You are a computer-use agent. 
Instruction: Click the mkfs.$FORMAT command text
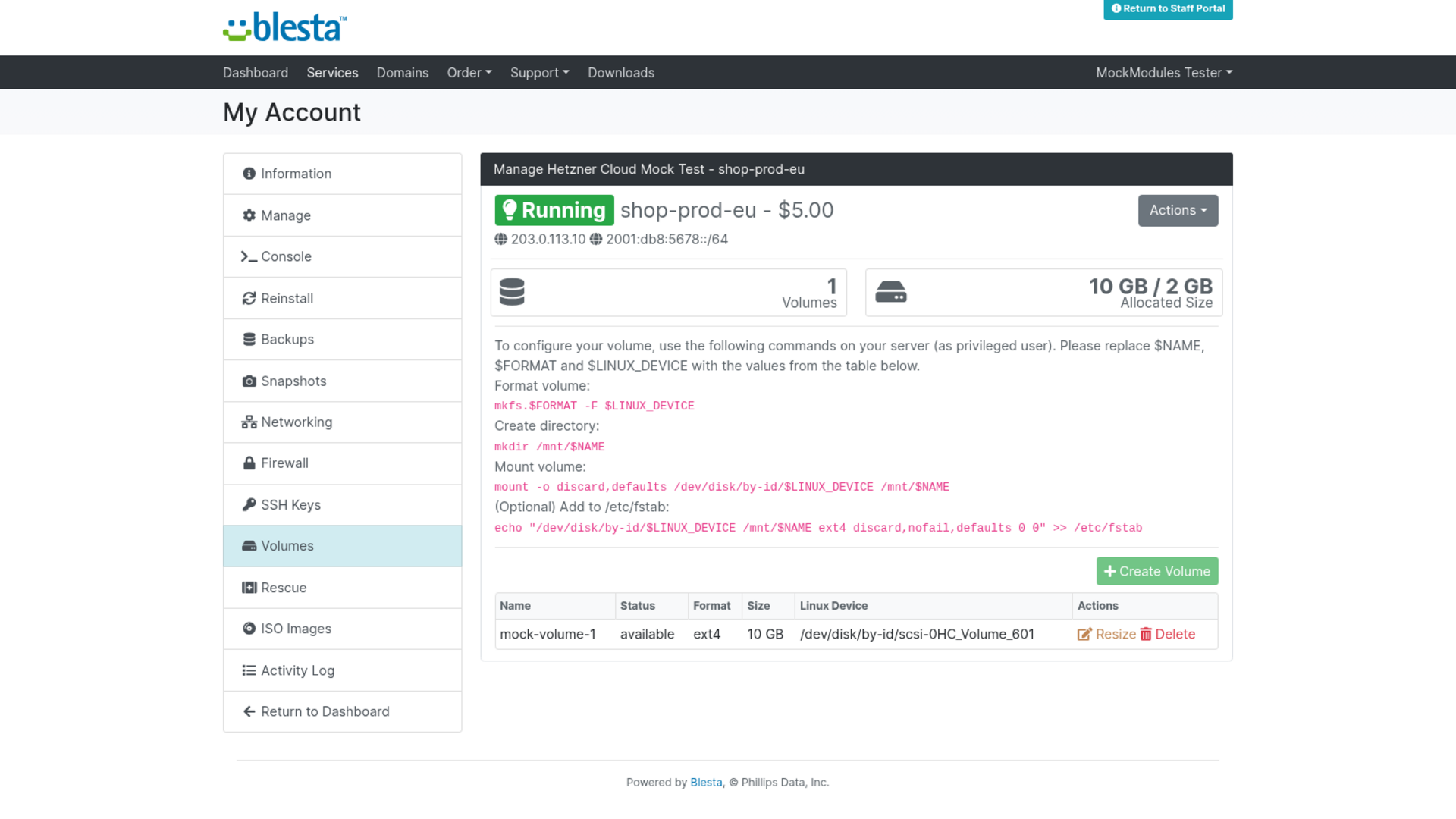pyautogui.click(x=595, y=406)
